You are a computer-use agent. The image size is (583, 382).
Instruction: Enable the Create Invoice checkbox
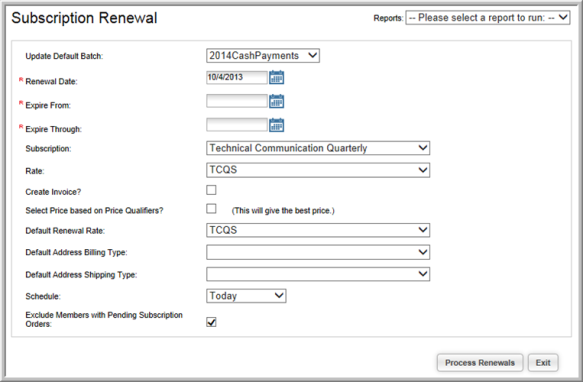[211, 190]
